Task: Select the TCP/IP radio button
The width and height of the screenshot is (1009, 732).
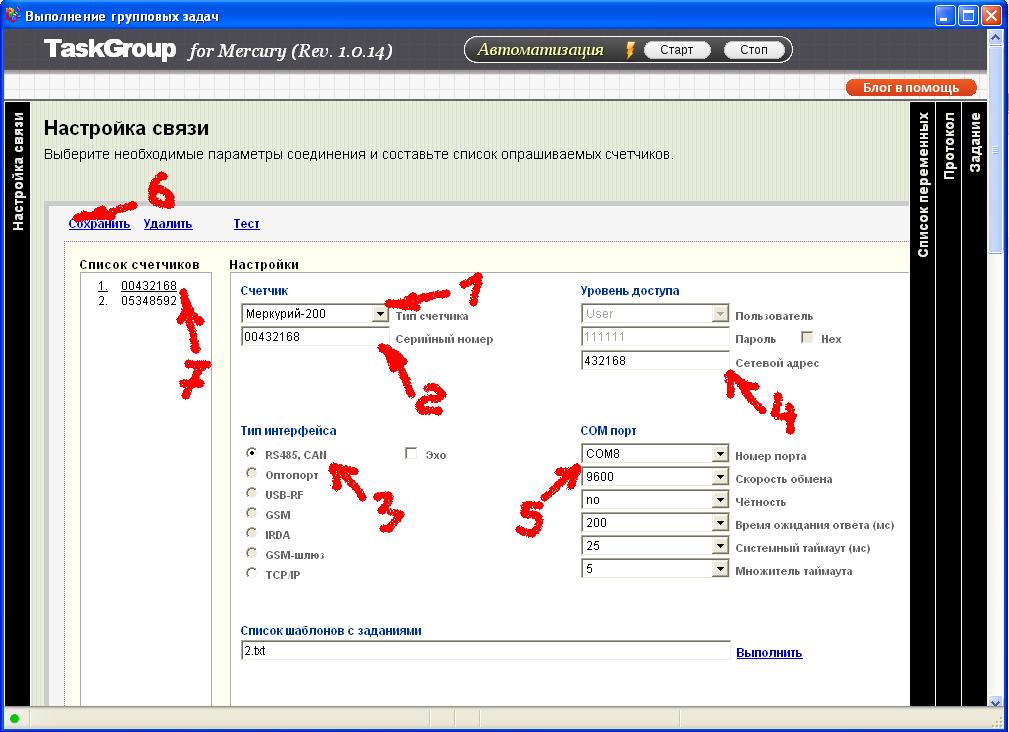Action: (252, 572)
